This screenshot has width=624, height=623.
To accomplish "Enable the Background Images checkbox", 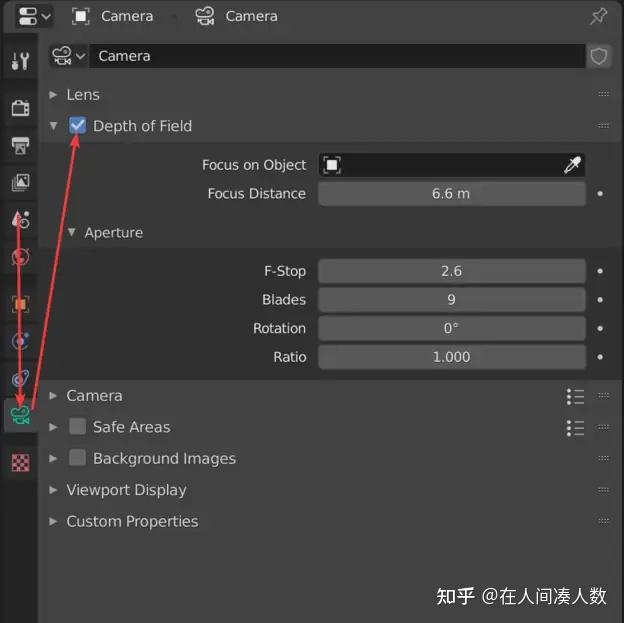I will pyautogui.click(x=77, y=458).
